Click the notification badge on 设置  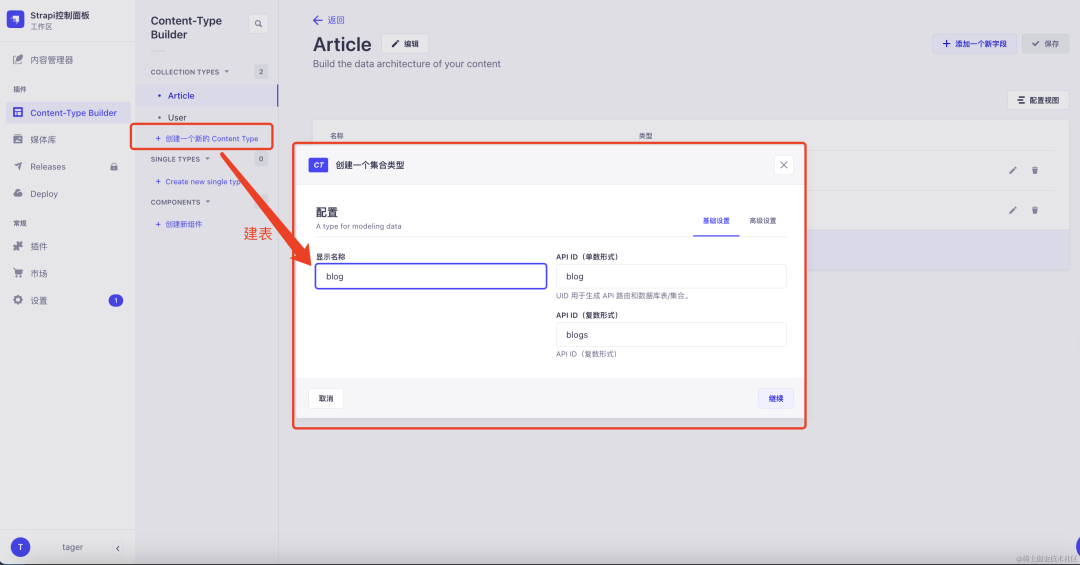[x=116, y=300]
